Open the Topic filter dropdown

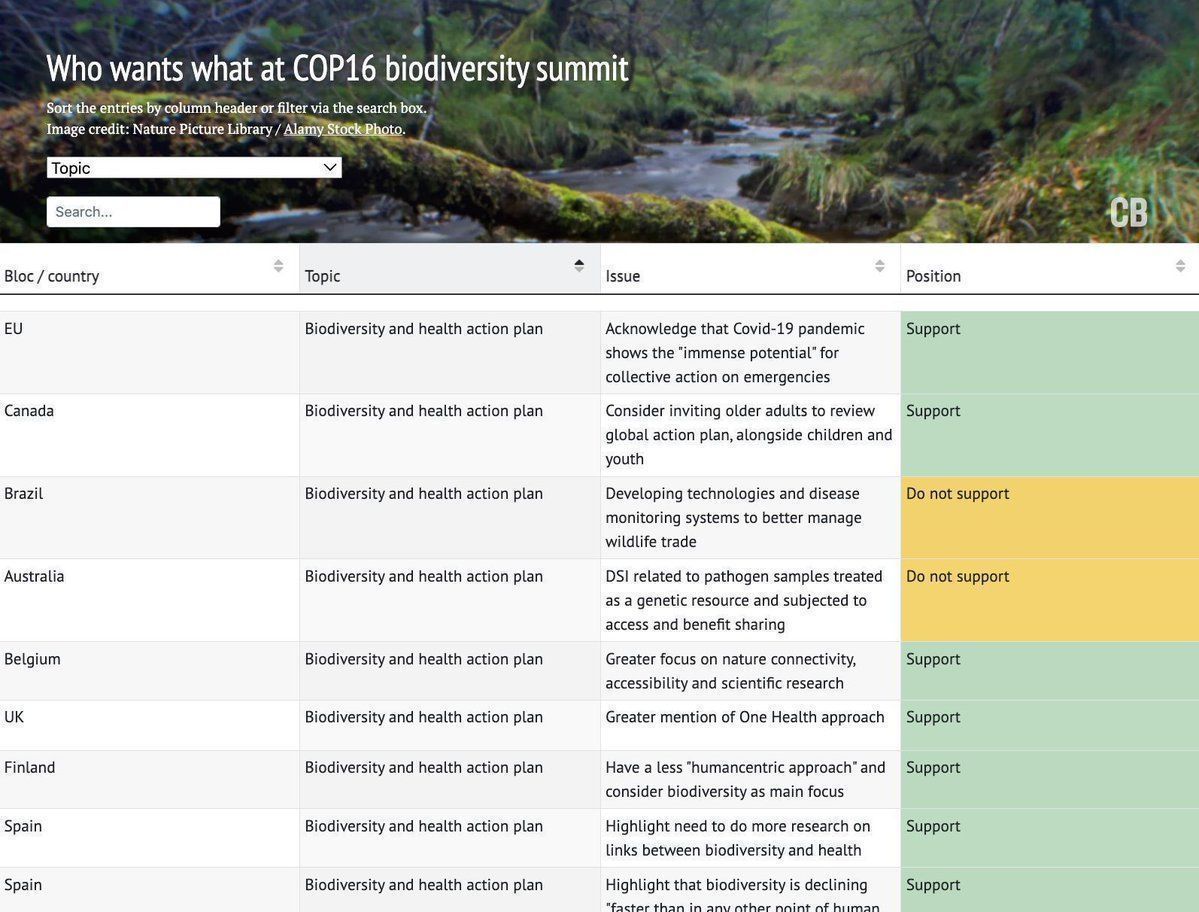[x=194, y=167]
